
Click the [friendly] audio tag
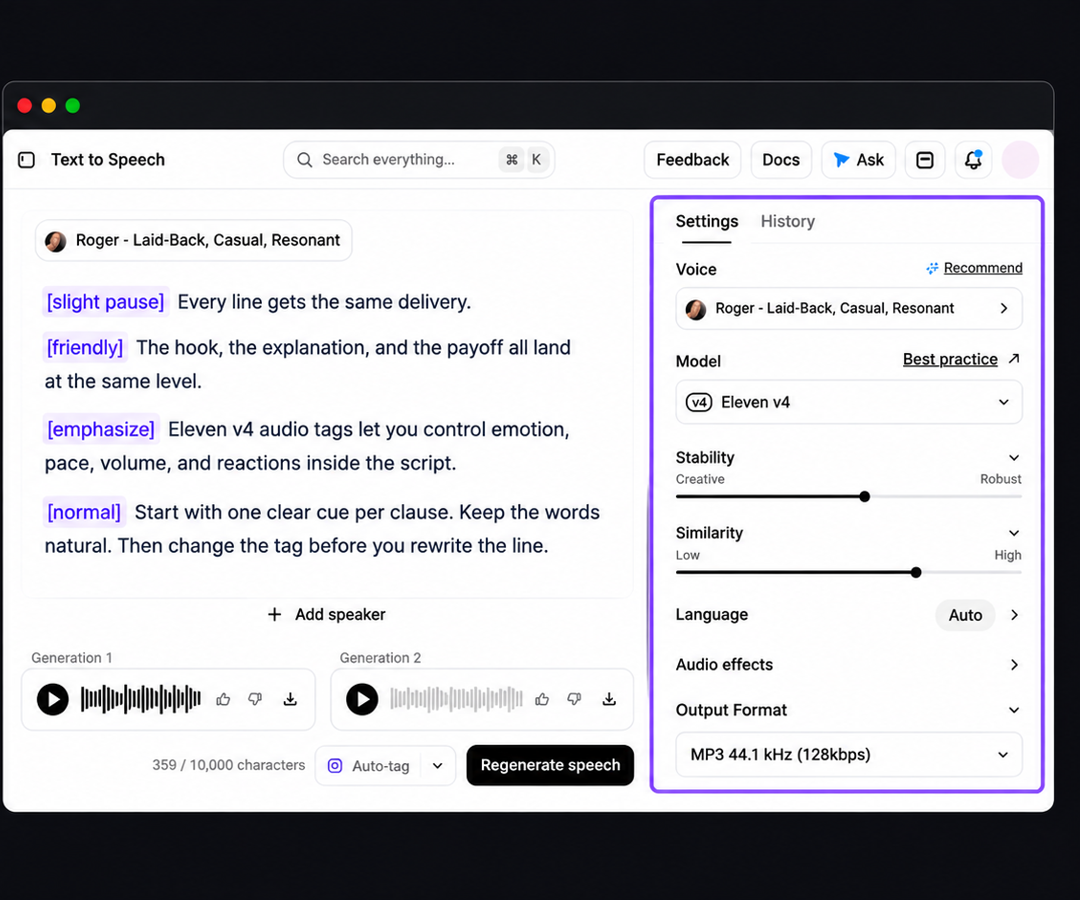pyautogui.click(x=85, y=347)
